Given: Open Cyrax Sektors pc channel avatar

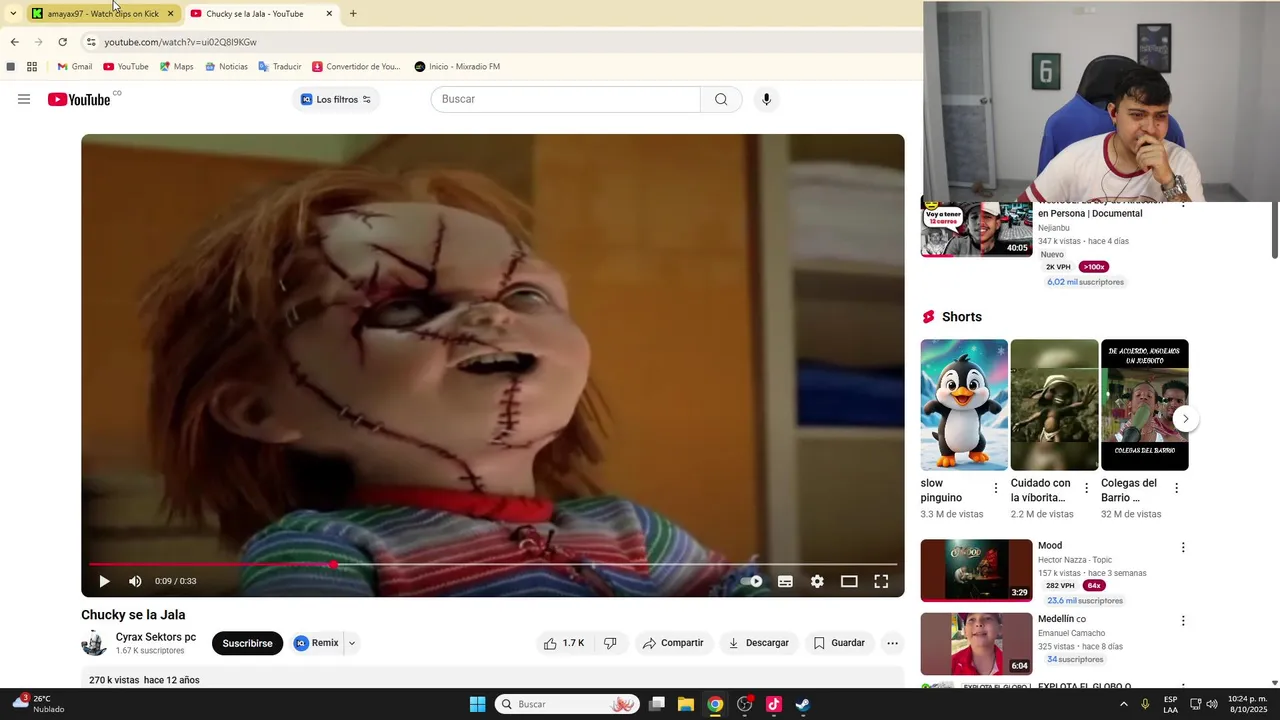Looking at the screenshot, I should (94, 643).
